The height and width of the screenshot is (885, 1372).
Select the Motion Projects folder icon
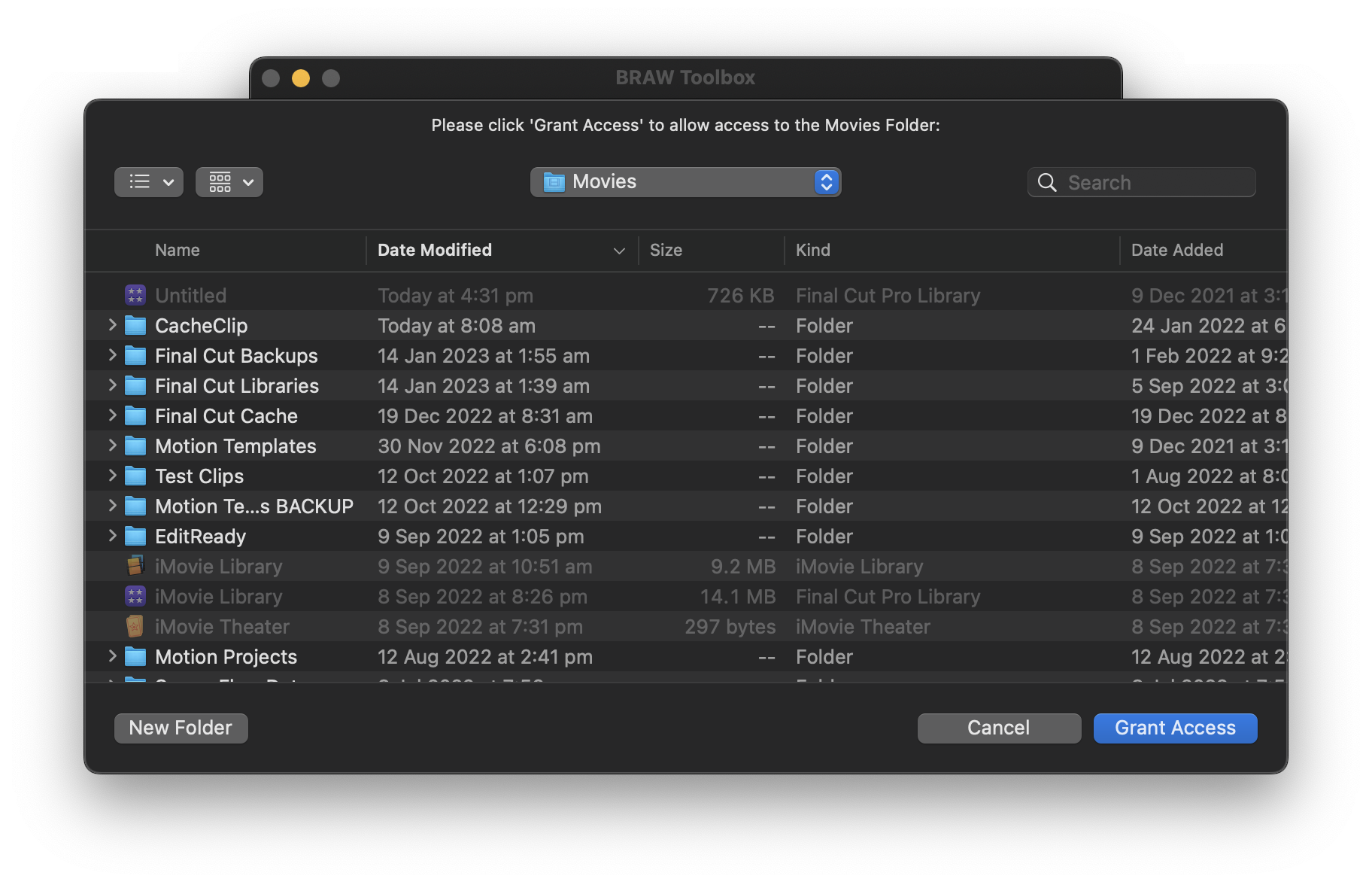[135, 657]
